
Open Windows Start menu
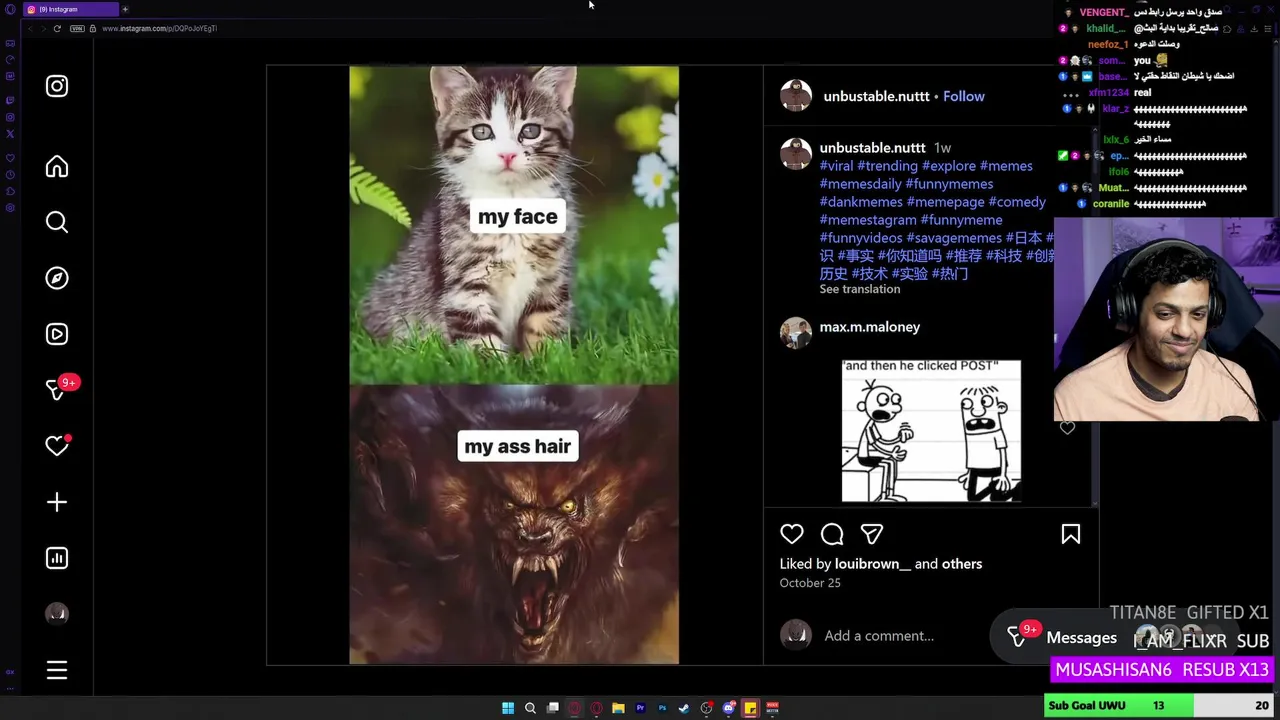(x=508, y=708)
